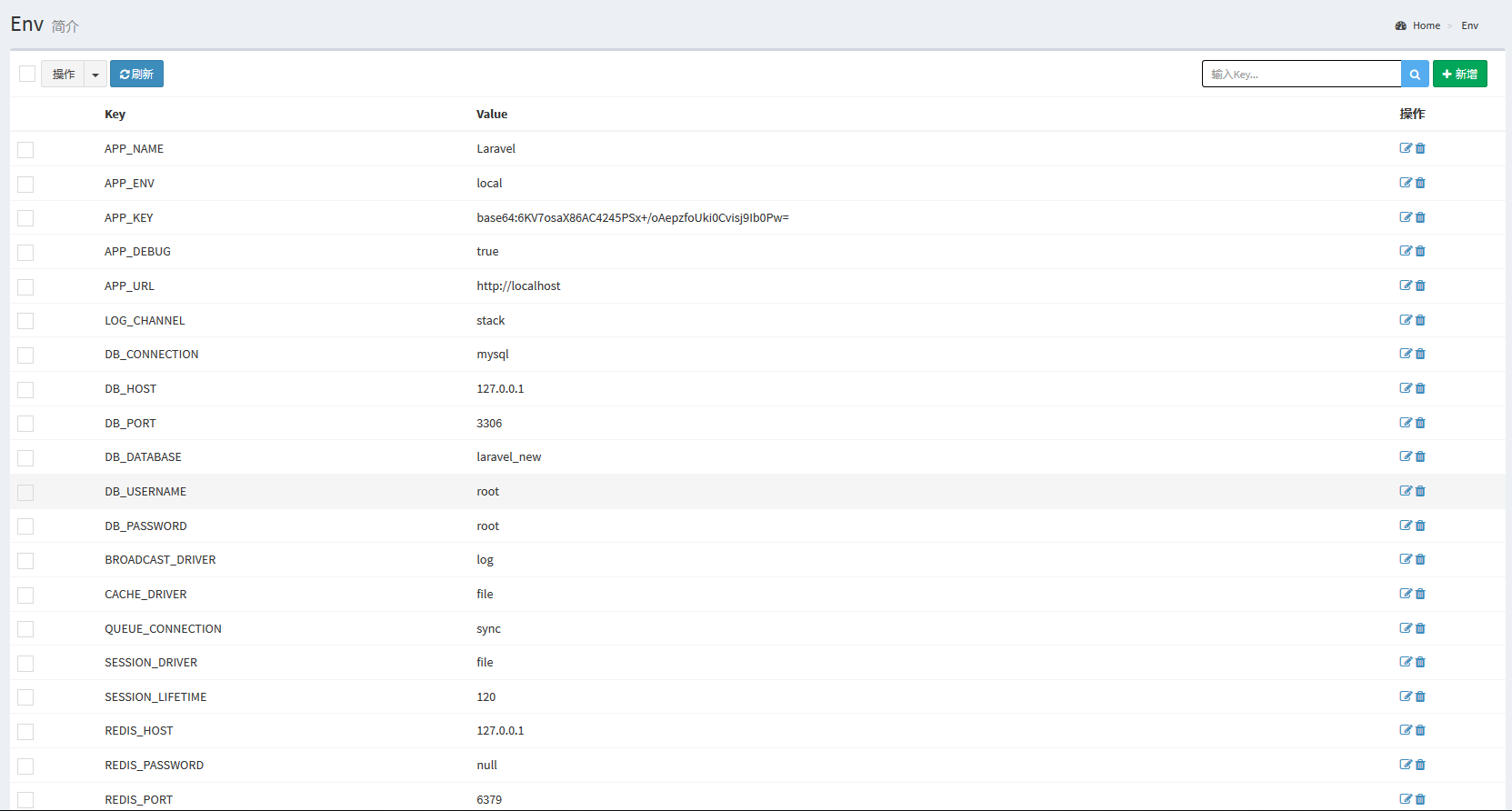Open the 操作 dropdown caret

[x=95, y=74]
